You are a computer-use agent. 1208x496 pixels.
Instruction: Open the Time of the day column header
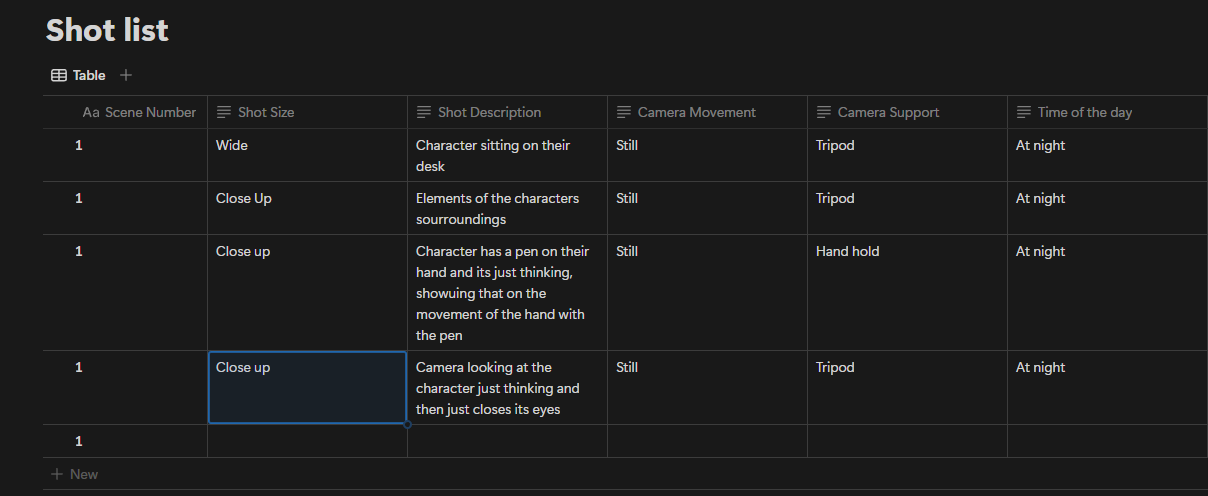[x=1107, y=112]
